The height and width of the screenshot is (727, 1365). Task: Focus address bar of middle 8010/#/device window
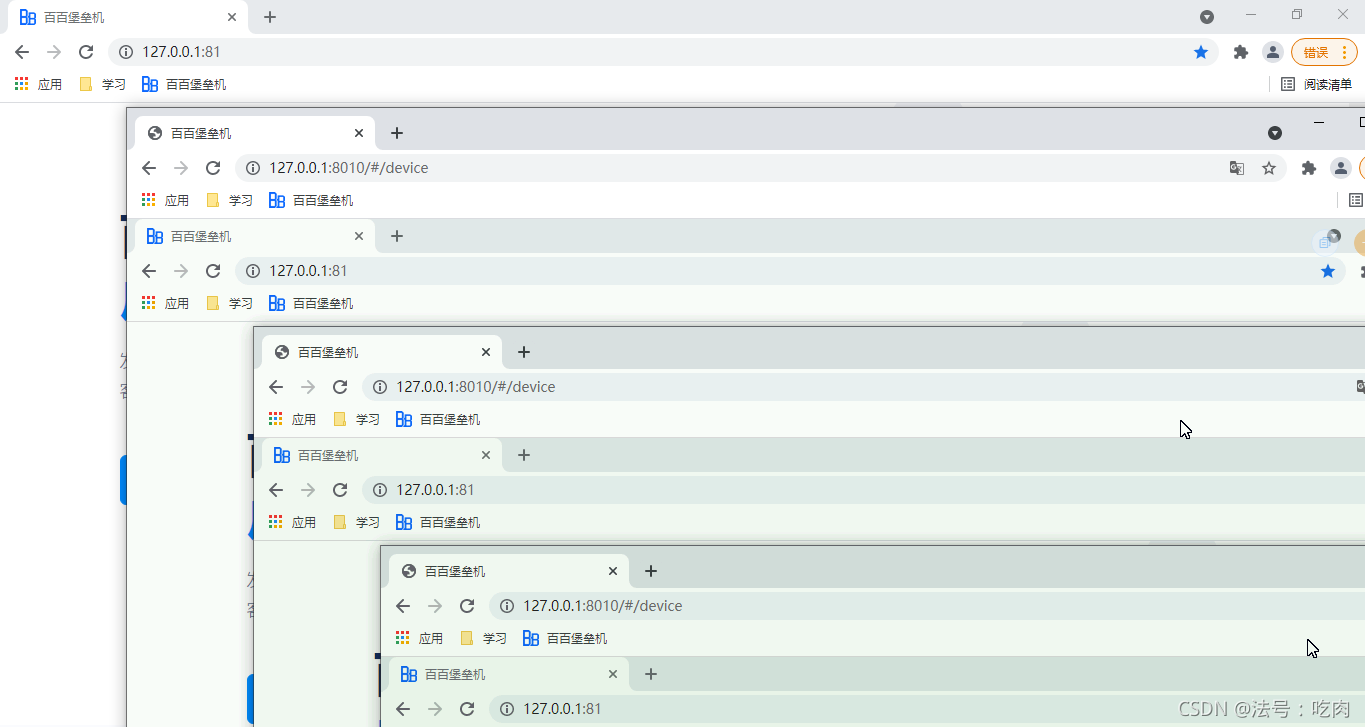click(863, 387)
